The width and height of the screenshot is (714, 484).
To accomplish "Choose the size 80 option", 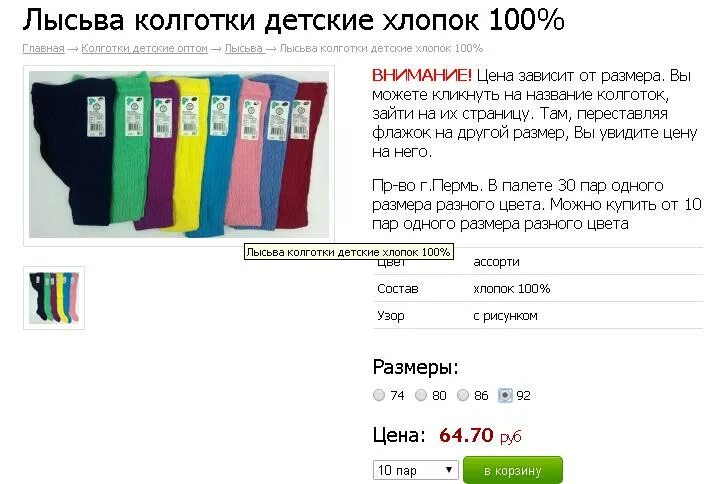I will [421, 395].
